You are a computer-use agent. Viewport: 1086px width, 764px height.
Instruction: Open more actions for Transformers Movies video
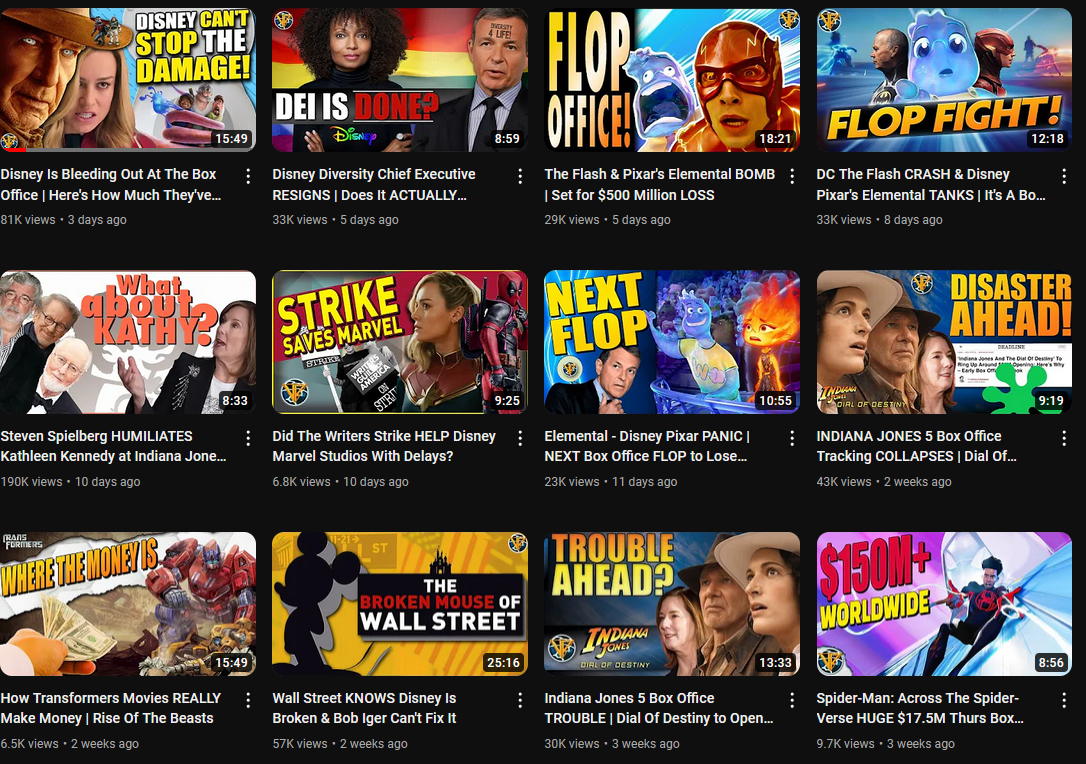coord(248,700)
